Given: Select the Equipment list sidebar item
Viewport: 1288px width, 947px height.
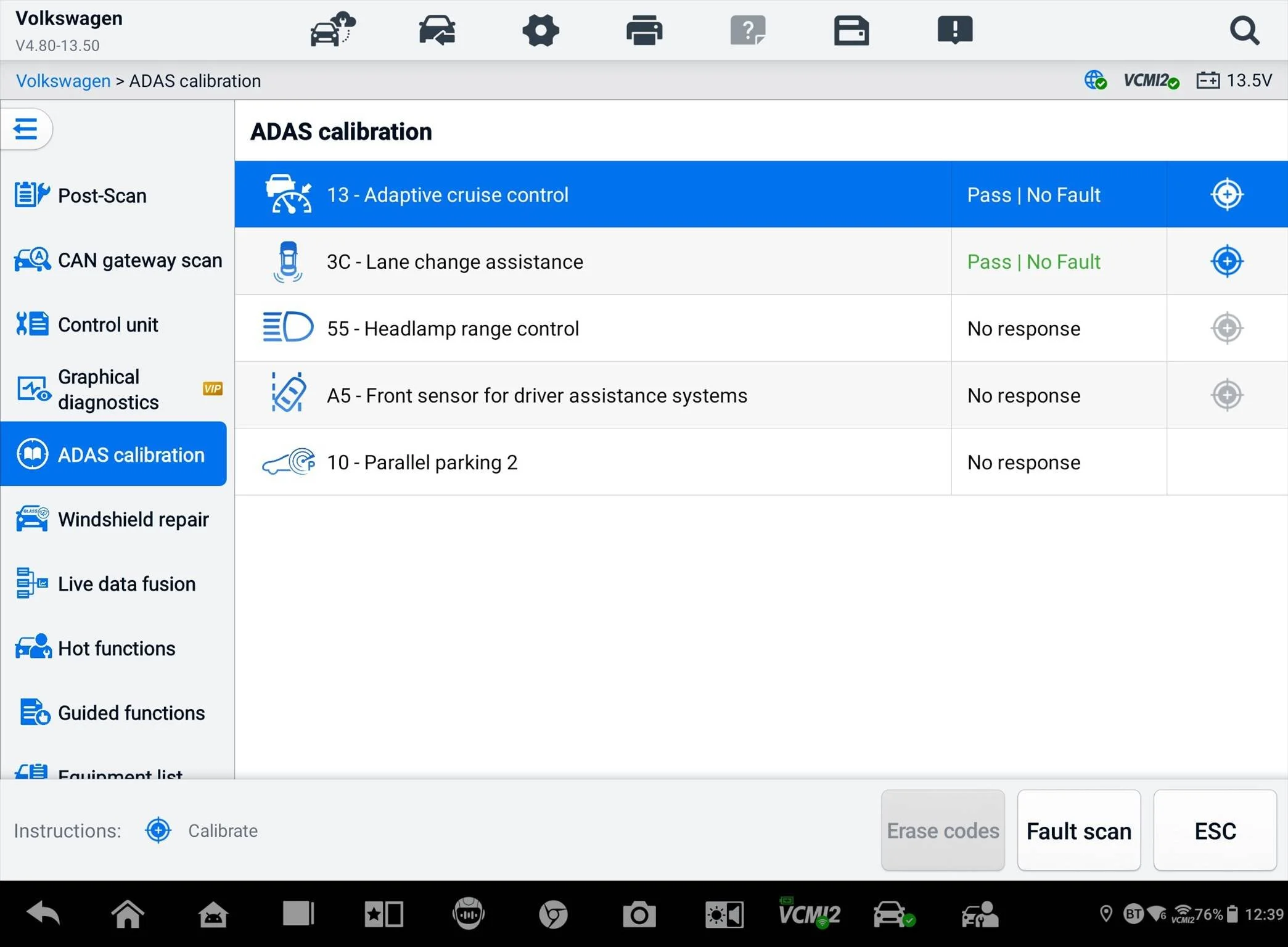Looking at the screenshot, I should [113, 770].
